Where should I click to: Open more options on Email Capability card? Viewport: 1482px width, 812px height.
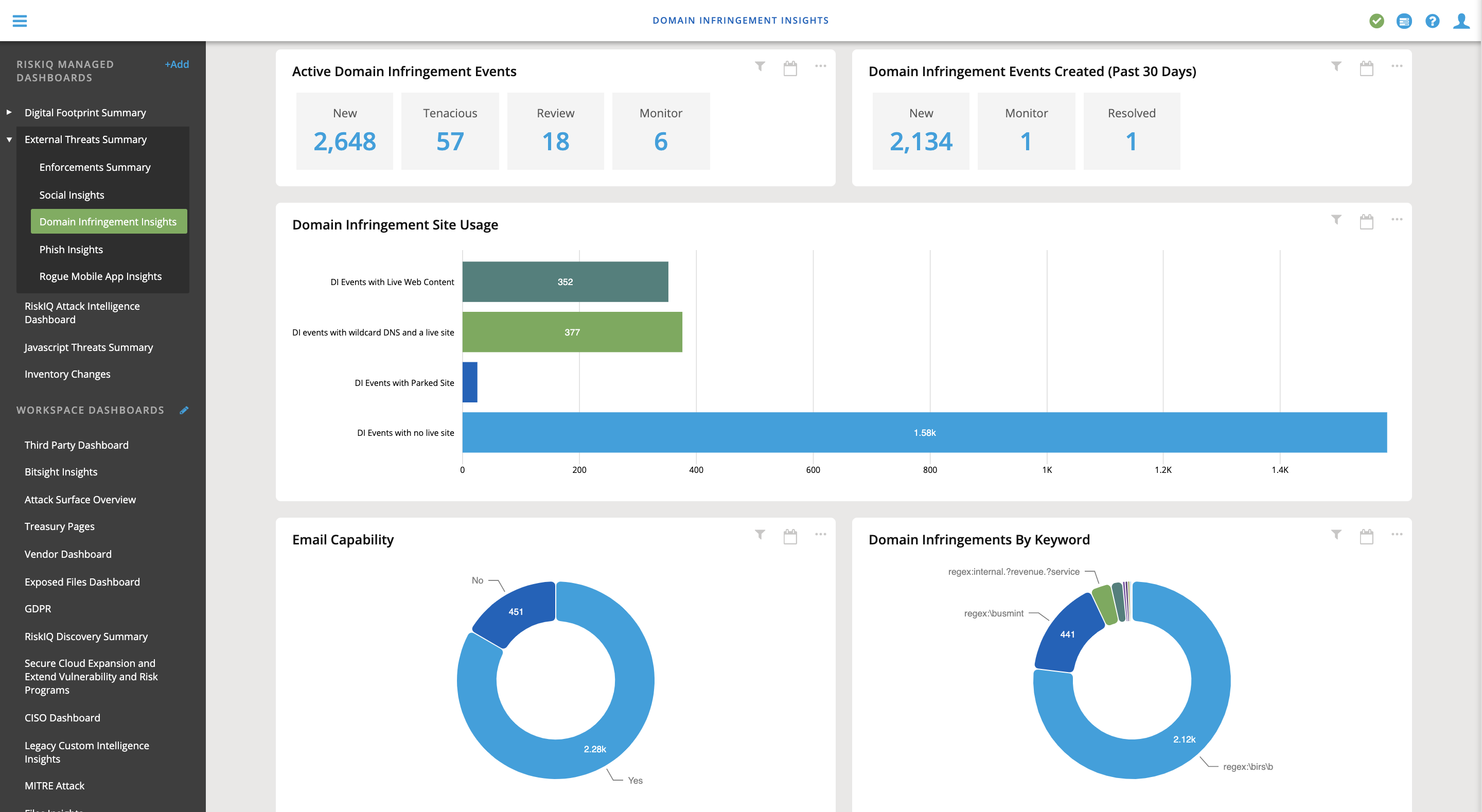pyautogui.click(x=820, y=534)
